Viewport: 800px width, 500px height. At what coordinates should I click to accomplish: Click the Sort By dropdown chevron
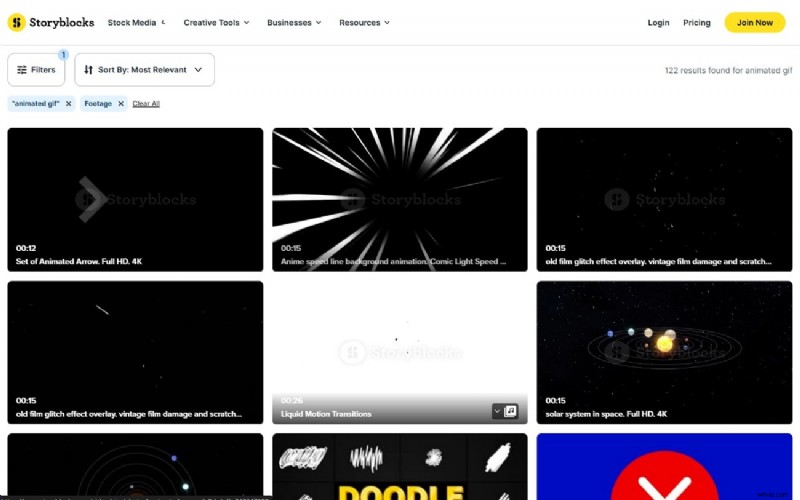click(x=198, y=70)
